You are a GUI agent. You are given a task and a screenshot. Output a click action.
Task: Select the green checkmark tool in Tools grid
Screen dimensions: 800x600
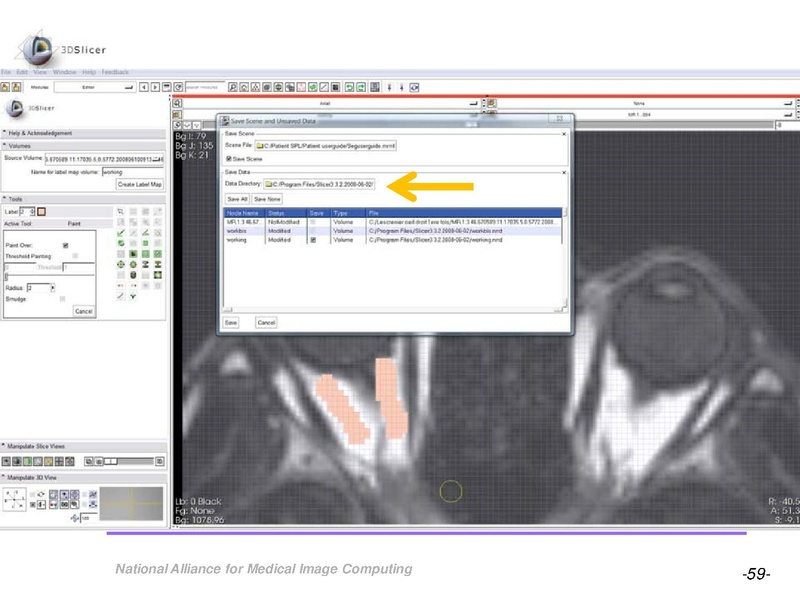(x=120, y=233)
